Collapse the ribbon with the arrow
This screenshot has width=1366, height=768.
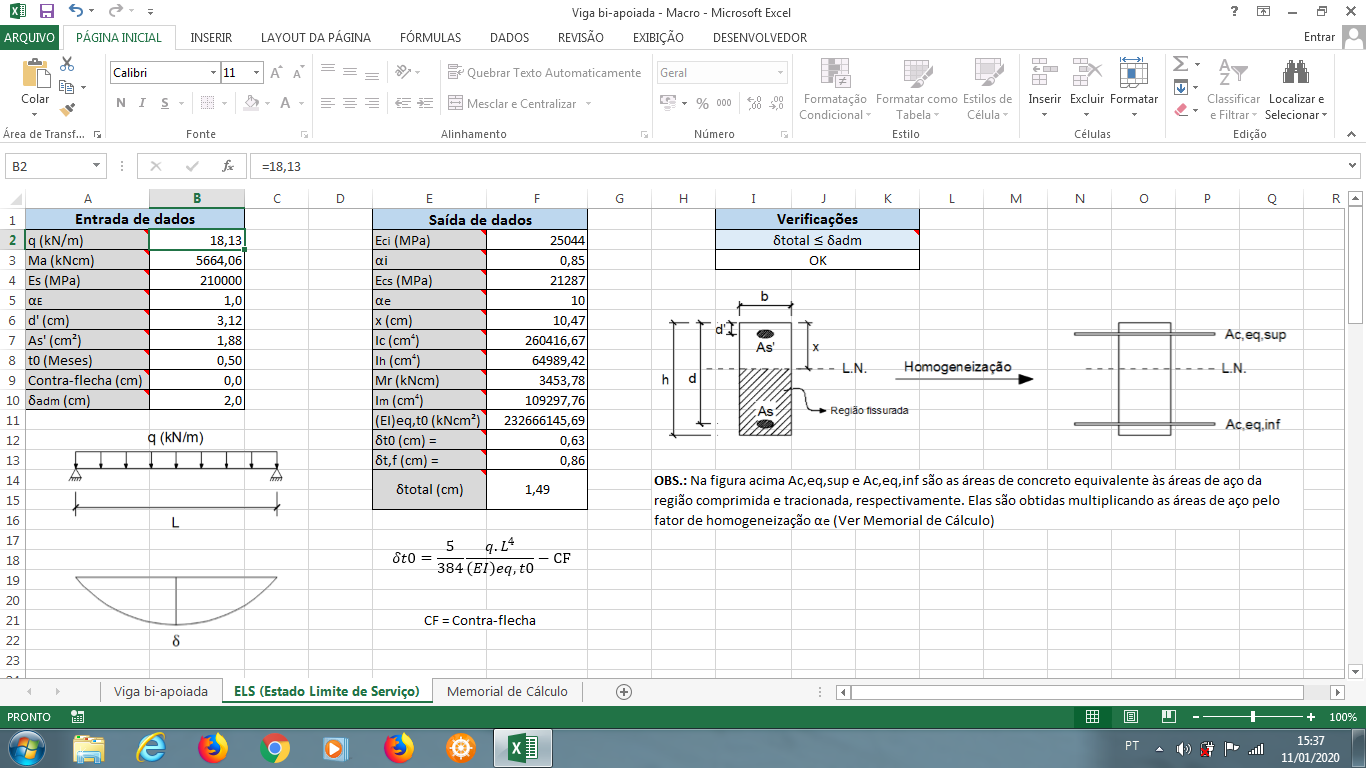click(x=1352, y=135)
